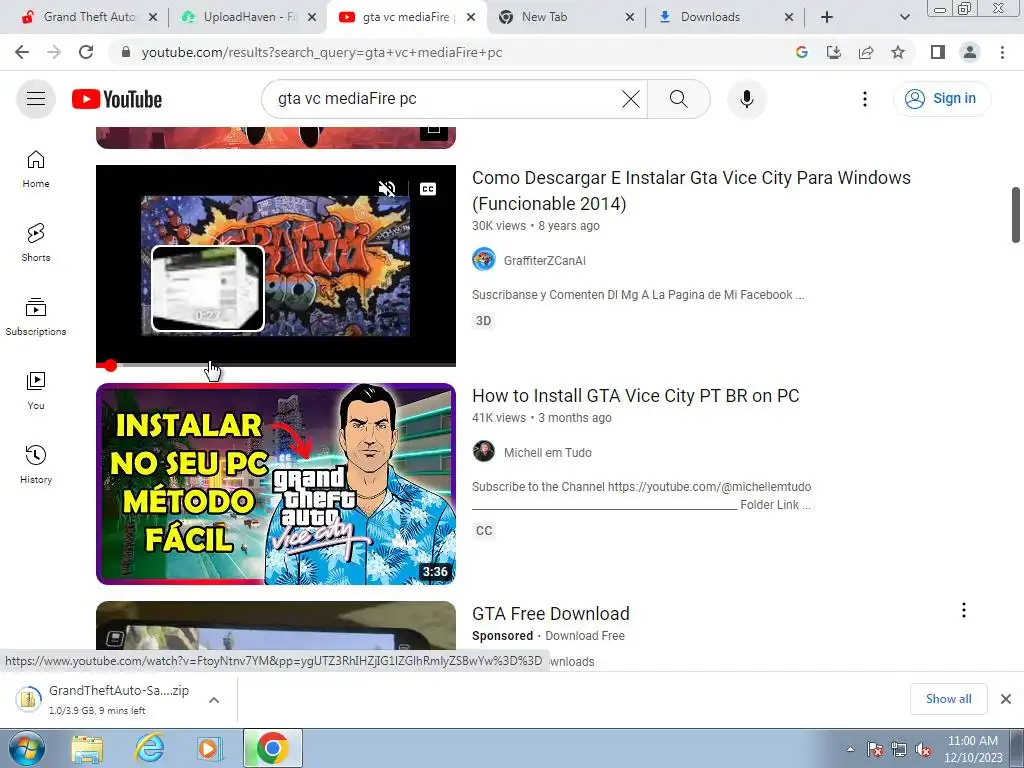Open GTA Free Download ad options menu
1024x768 pixels.
964,610
